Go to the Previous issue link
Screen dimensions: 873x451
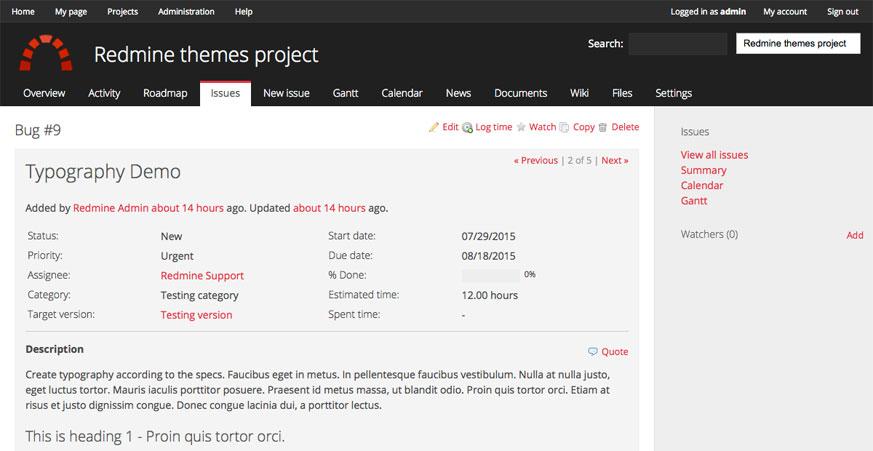[536, 160]
